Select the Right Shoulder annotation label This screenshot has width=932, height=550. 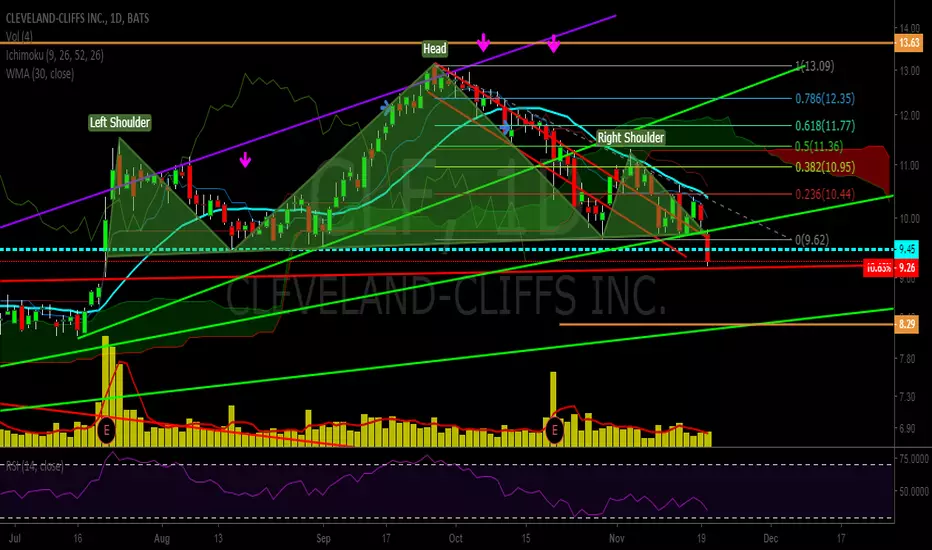click(x=631, y=137)
